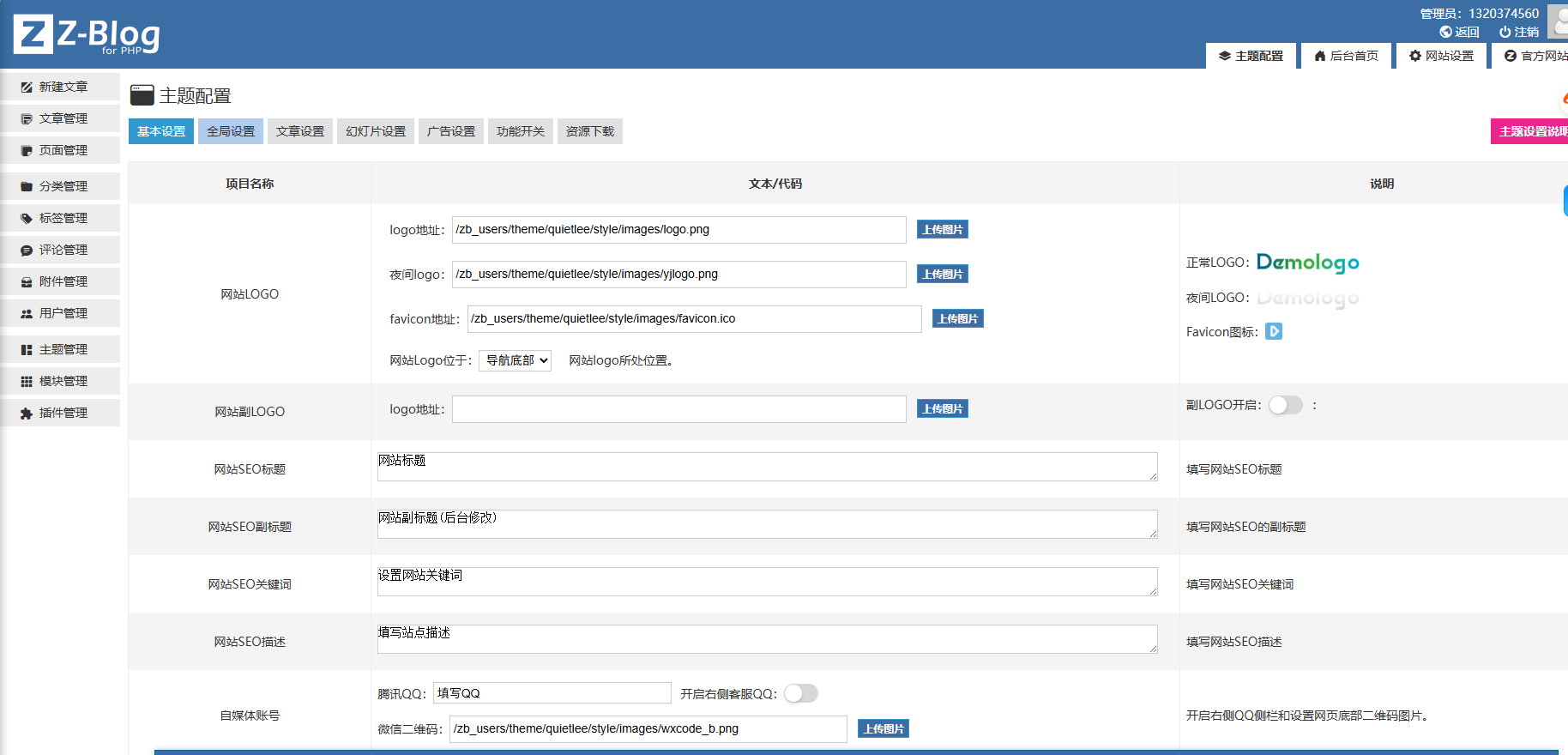Click the 模块管理 grid icon
The height and width of the screenshot is (755, 1568).
27,382
